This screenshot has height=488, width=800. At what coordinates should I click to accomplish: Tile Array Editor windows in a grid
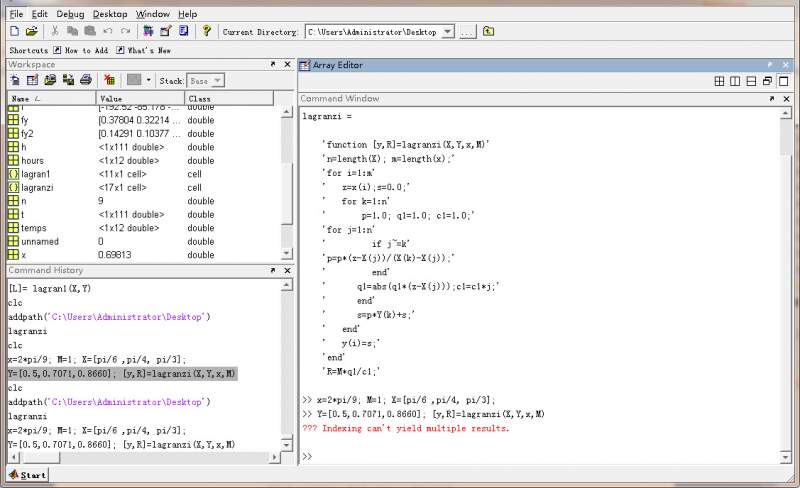coord(718,80)
